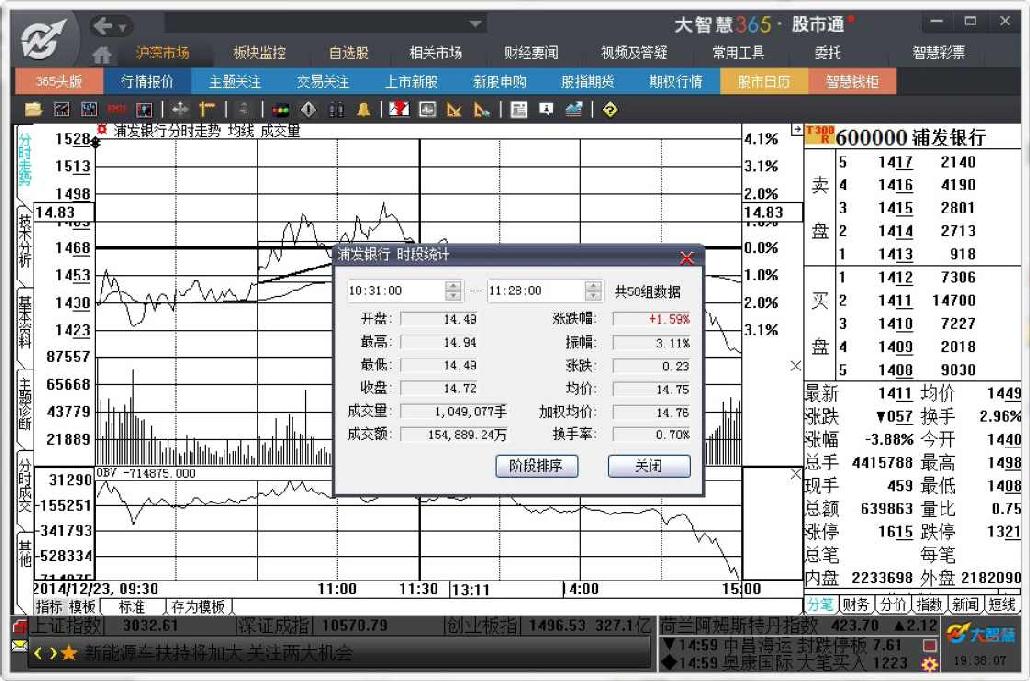Click the yellow bell alert icon

pos(364,110)
